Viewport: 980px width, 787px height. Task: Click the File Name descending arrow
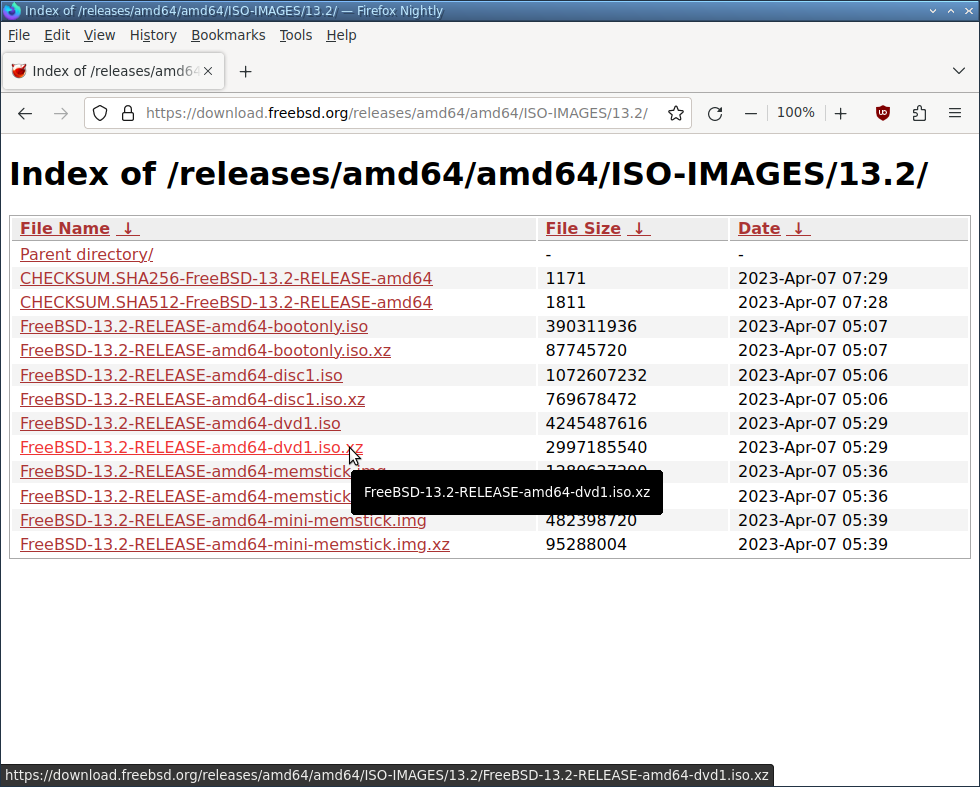pyautogui.click(x=128, y=229)
